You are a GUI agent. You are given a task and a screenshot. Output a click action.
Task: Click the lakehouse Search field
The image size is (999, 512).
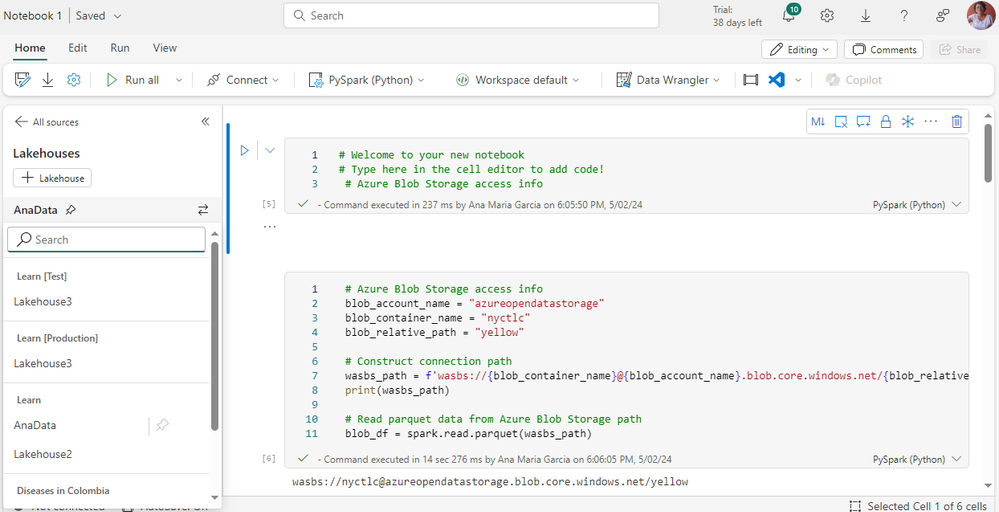tap(106, 239)
